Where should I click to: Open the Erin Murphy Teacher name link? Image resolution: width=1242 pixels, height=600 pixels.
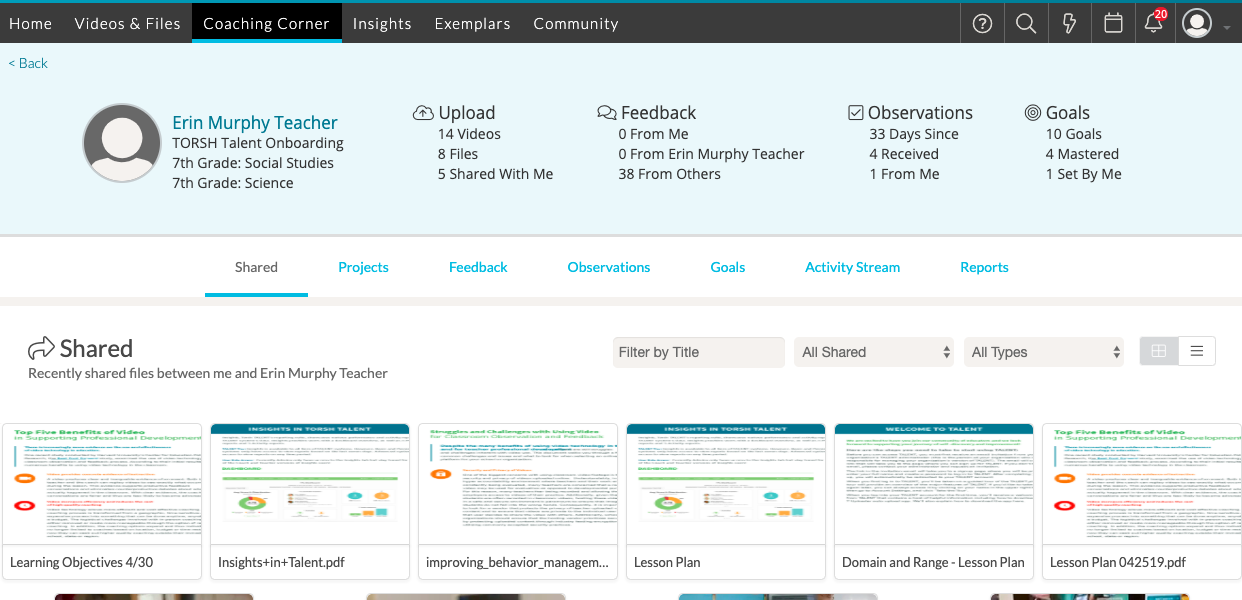pos(254,122)
